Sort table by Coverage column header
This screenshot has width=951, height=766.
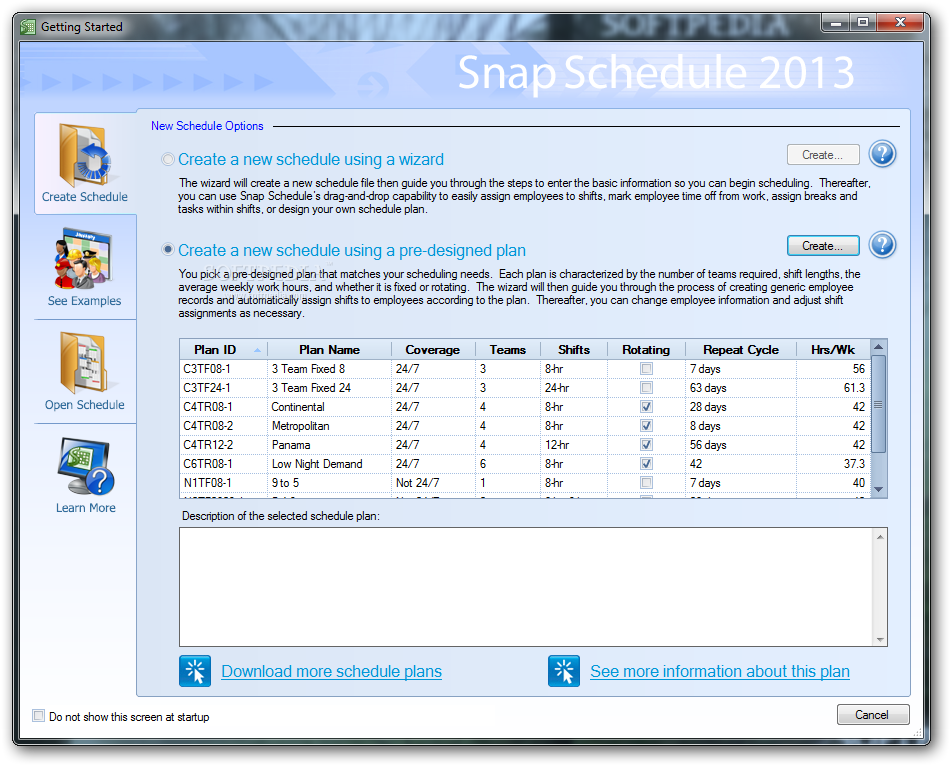(433, 349)
